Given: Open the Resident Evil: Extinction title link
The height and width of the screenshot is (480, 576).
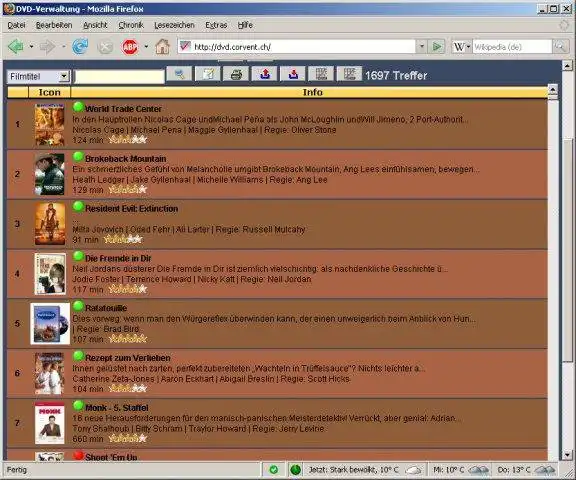Looking at the screenshot, I should [132, 209].
